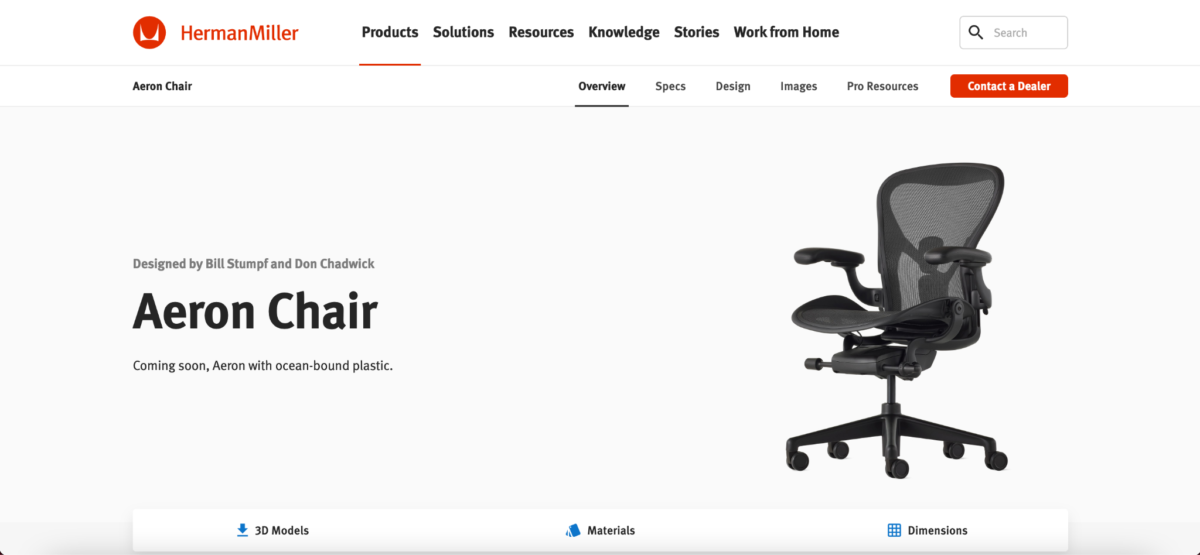Click the 3D Models download icon
Screen dimensions: 1200x555
[242, 530]
